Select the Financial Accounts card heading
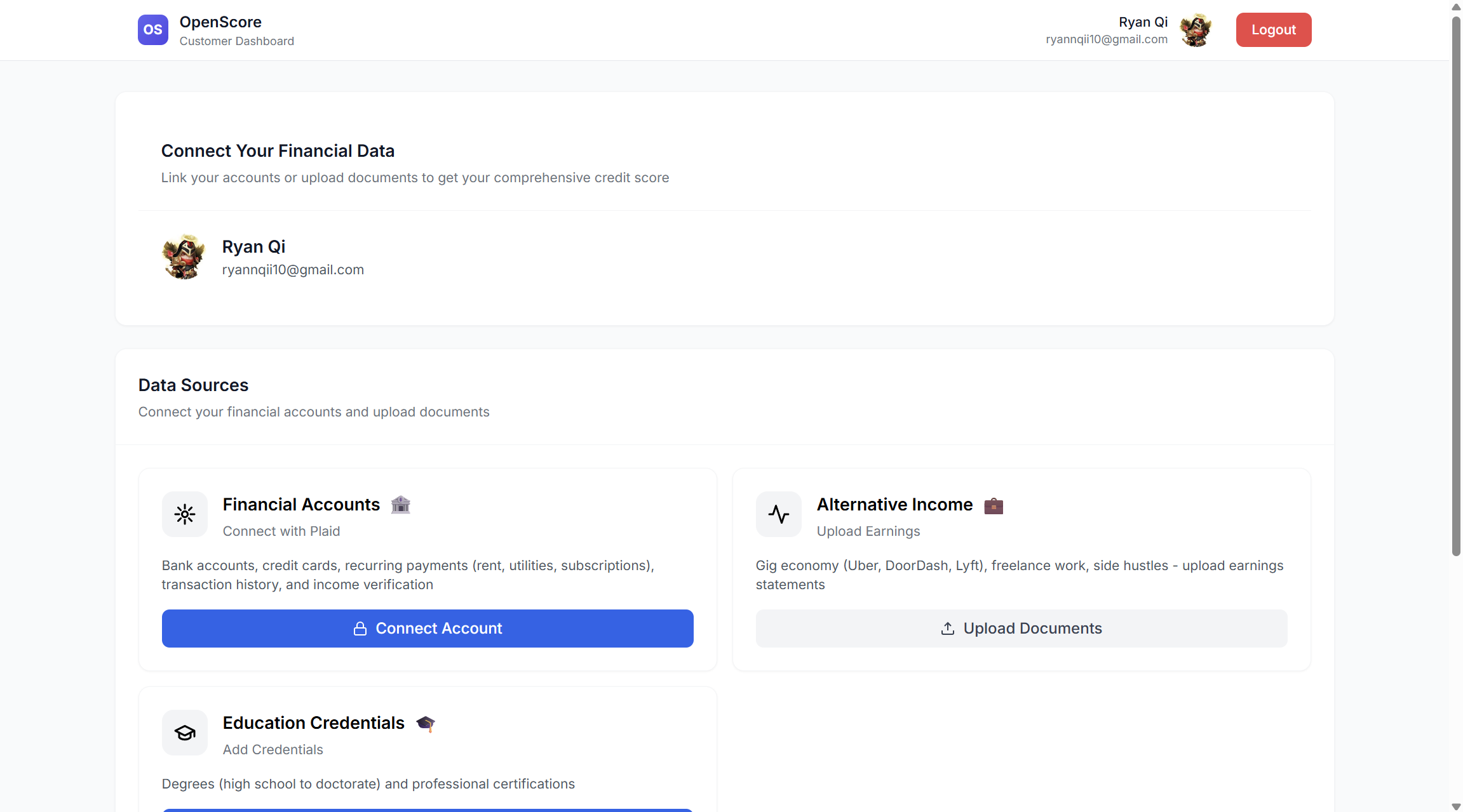The image size is (1463, 812). pos(301,505)
